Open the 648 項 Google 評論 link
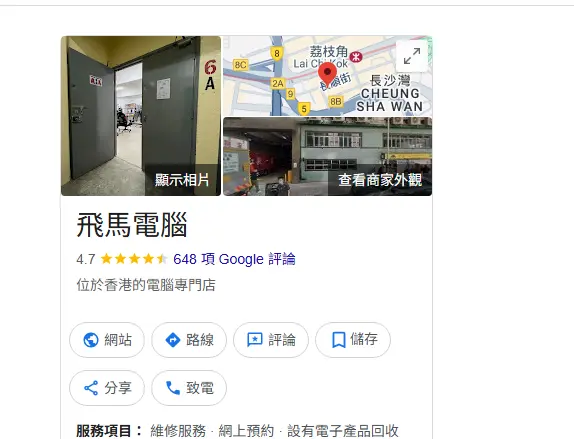 [x=234, y=259]
